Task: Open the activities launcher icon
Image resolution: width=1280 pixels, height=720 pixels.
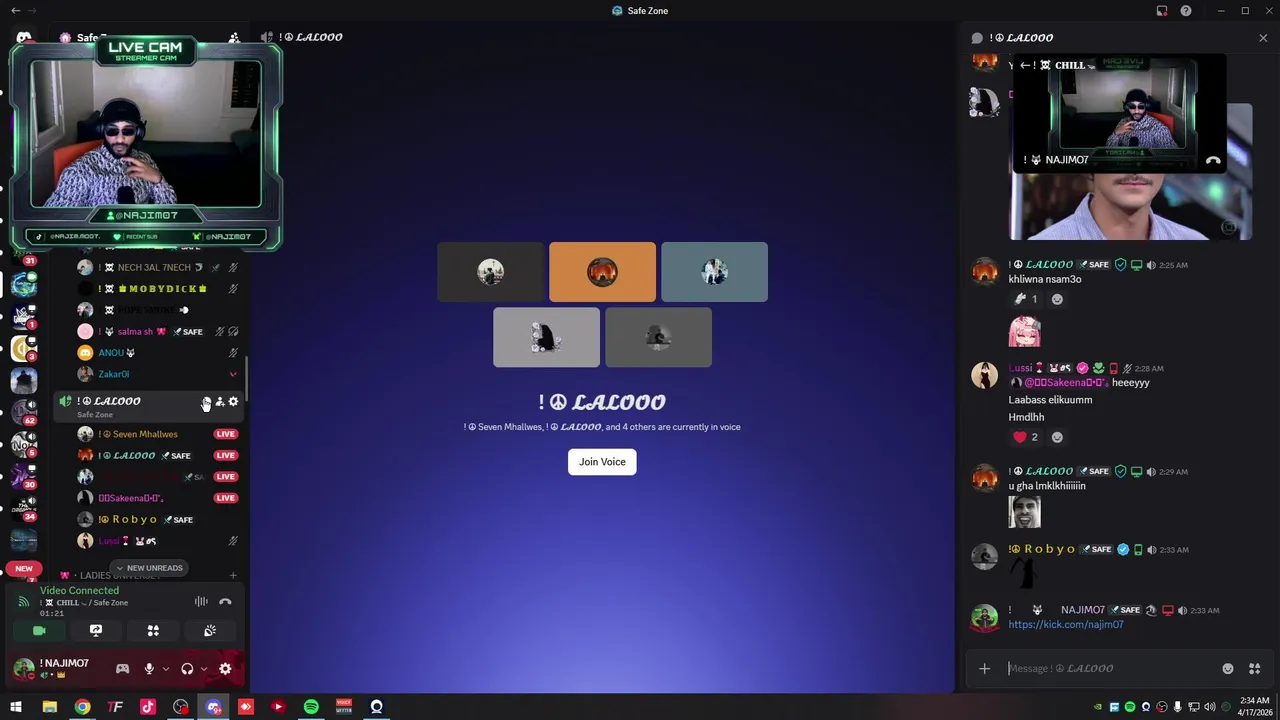Action: click(x=153, y=631)
